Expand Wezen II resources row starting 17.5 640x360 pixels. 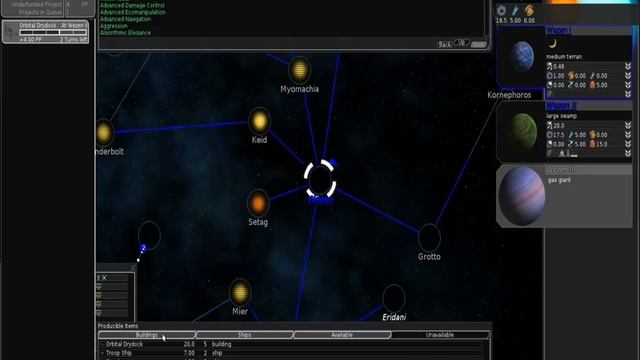tap(628, 135)
